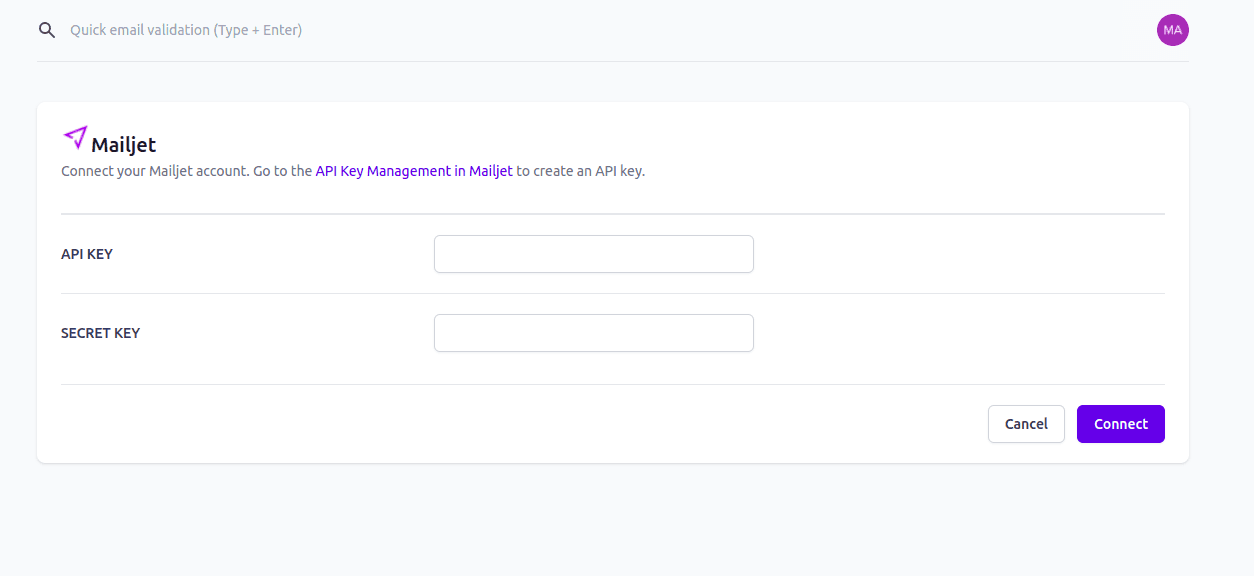Click the SECRET KEY label
The image size is (1254, 576).
pyautogui.click(x=101, y=332)
